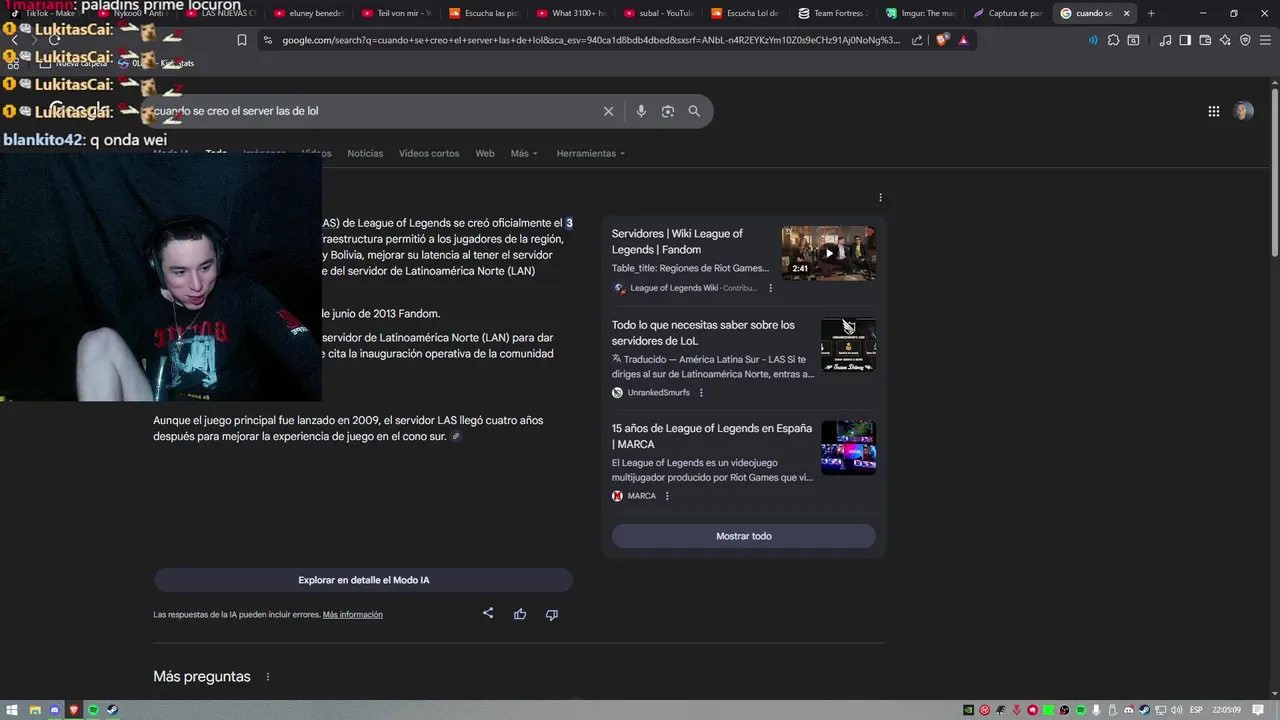Give the AI answer a thumbs up
Screen dimensions: 1280x720
pos(520,614)
